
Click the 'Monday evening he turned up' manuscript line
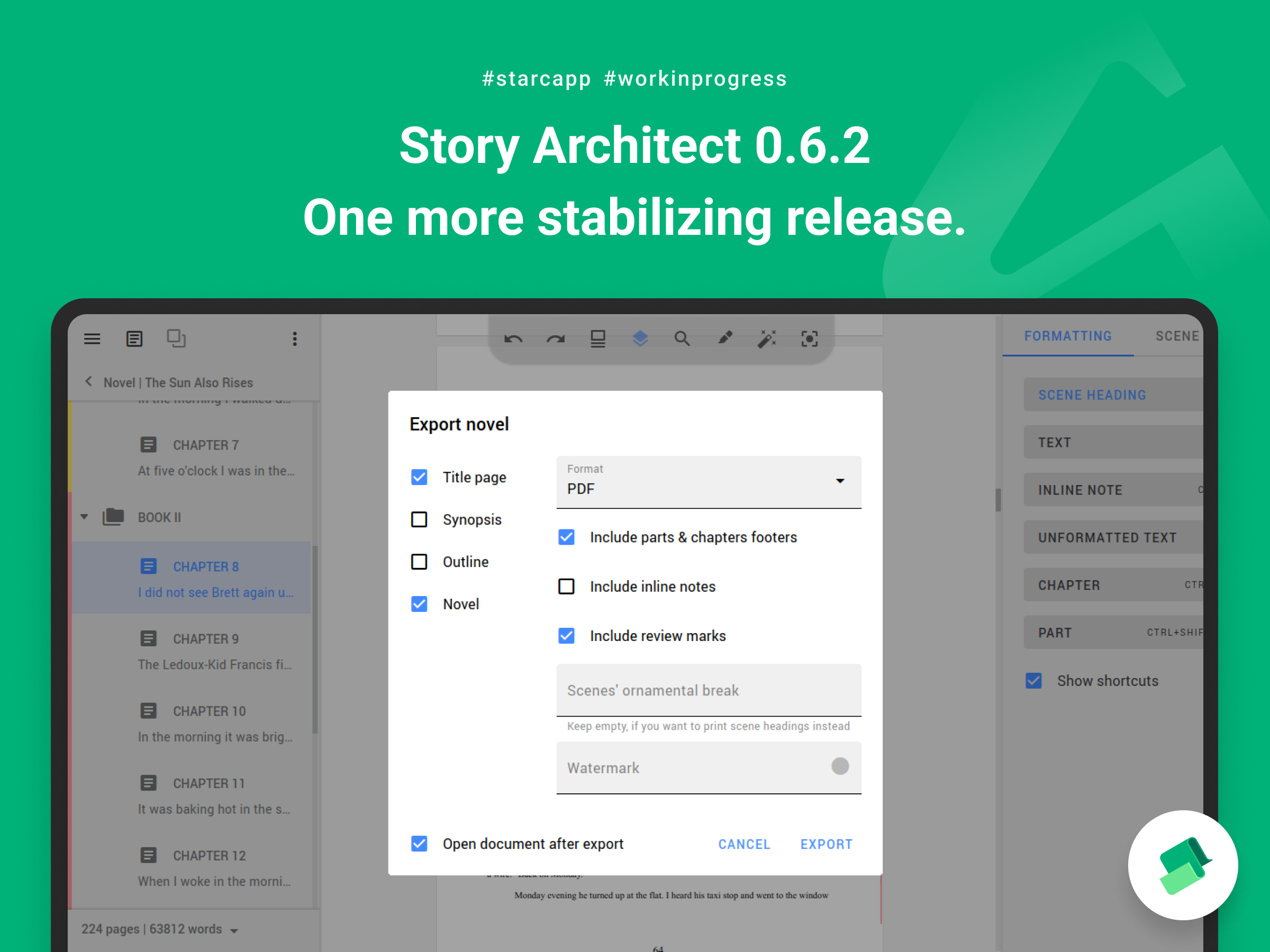point(671,895)
